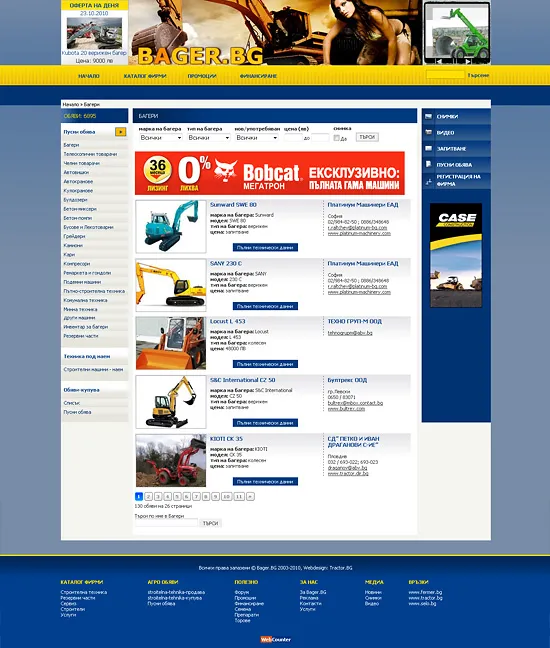The image size is (550, 648).
Task: Click the yellow arrow button beside Пусни обява
Action: (120, 132)
